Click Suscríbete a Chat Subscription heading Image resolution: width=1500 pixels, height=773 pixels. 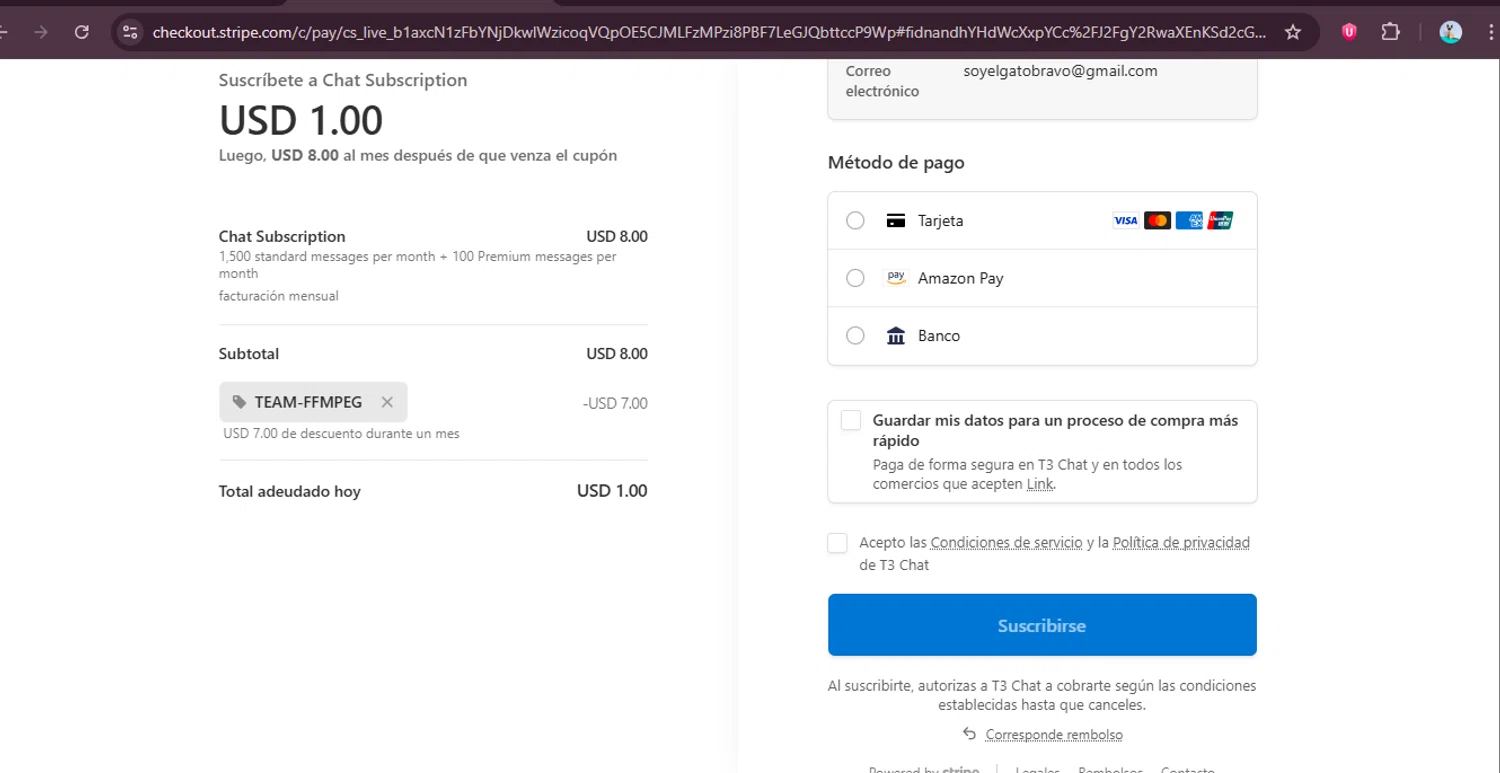[343, 80]
